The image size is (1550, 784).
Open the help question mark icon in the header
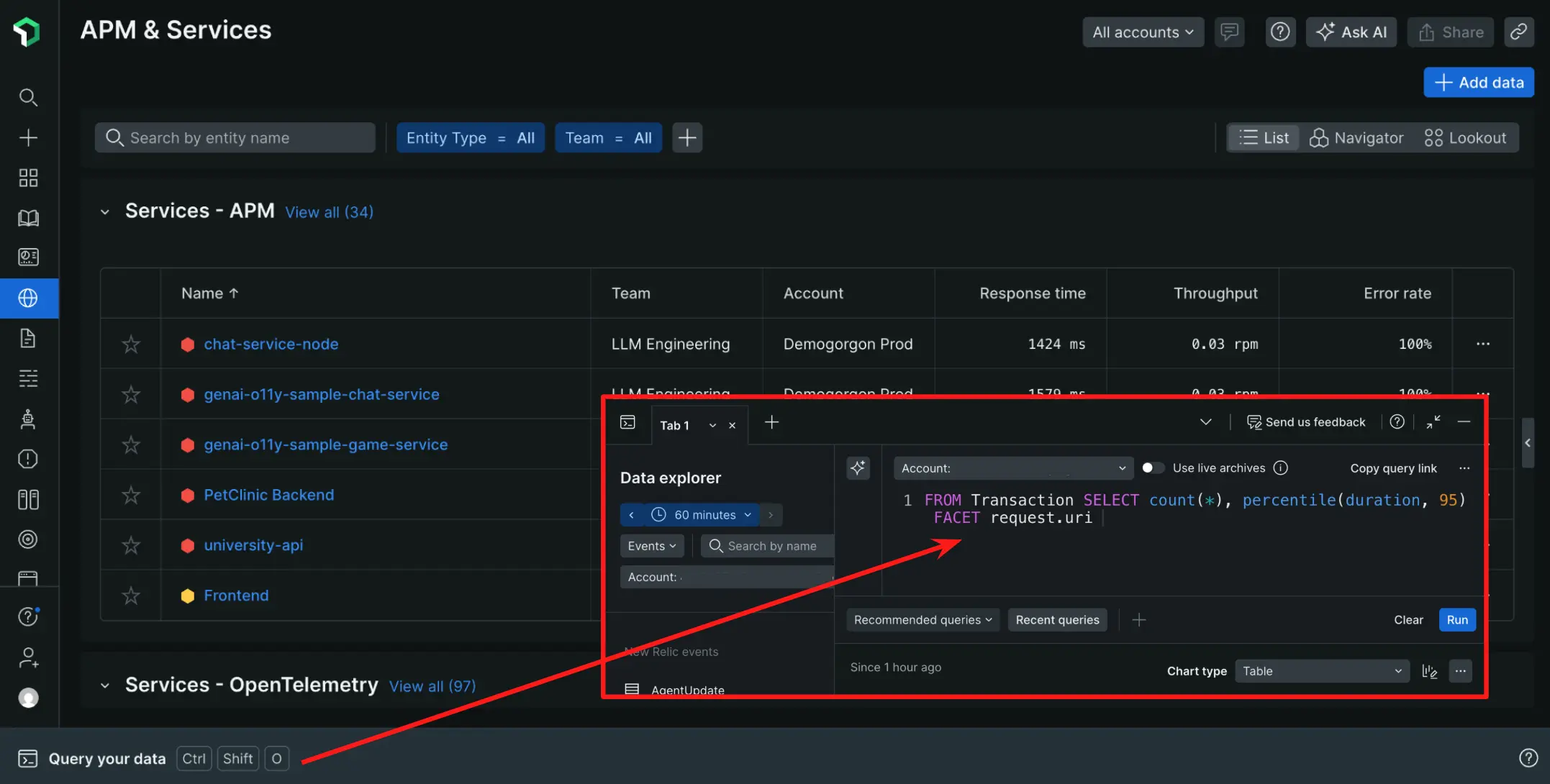(1280, 32)
